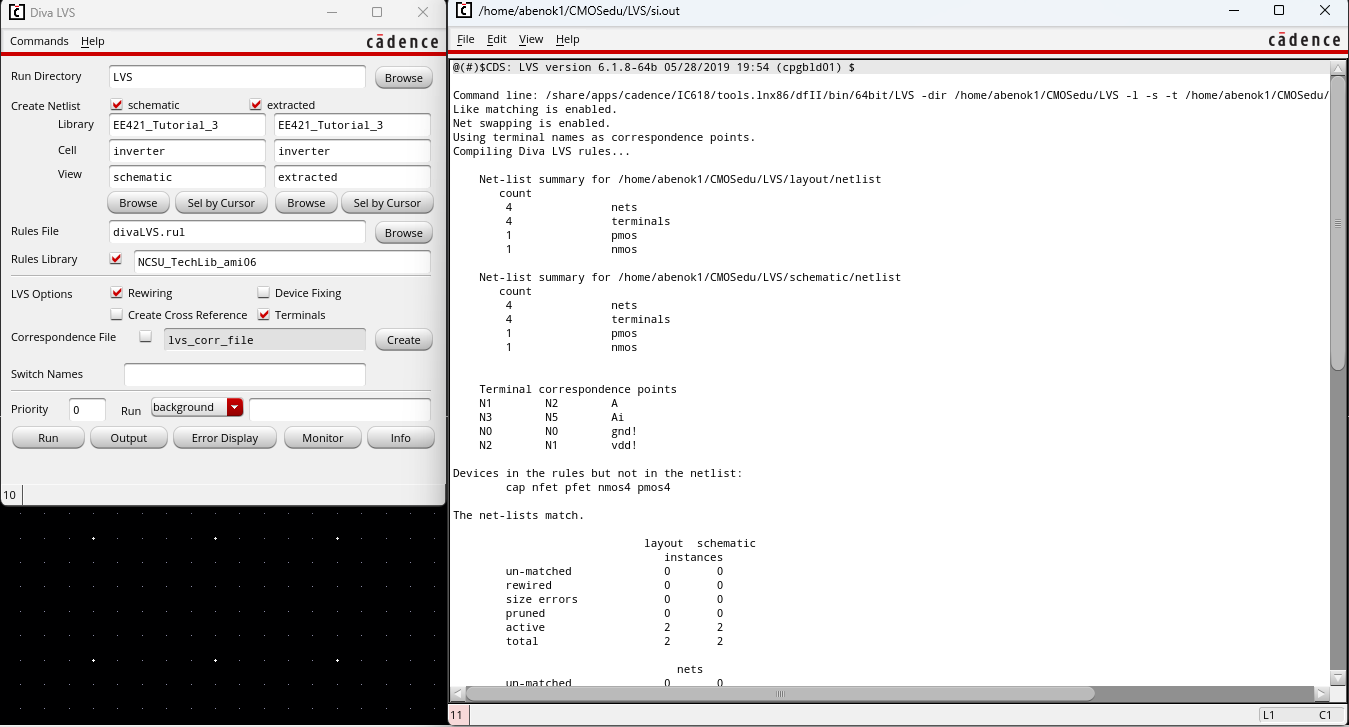Screen dimensions: 1349x727
Task: Click the lvs_corr_file field
Action: tap(265, 340)
